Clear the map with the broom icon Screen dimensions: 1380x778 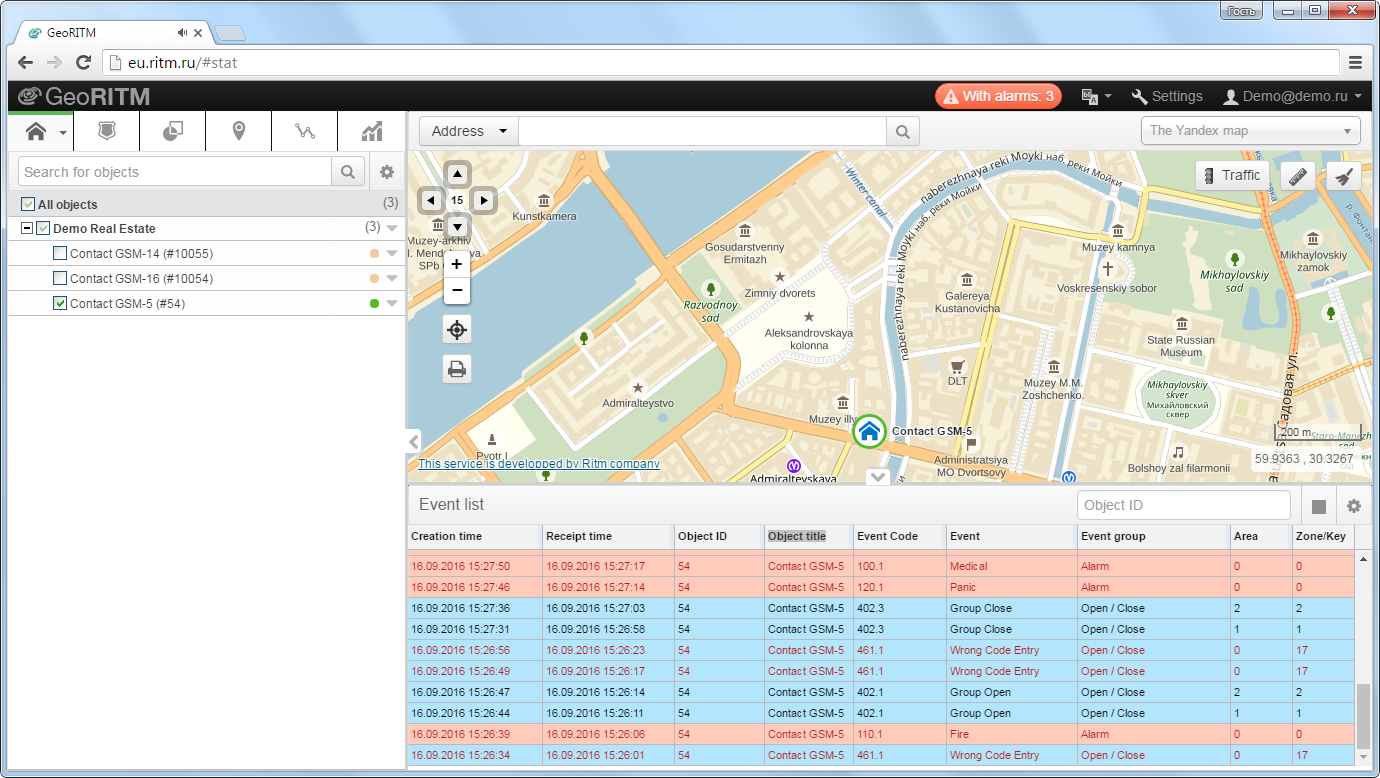(1344, 176)
